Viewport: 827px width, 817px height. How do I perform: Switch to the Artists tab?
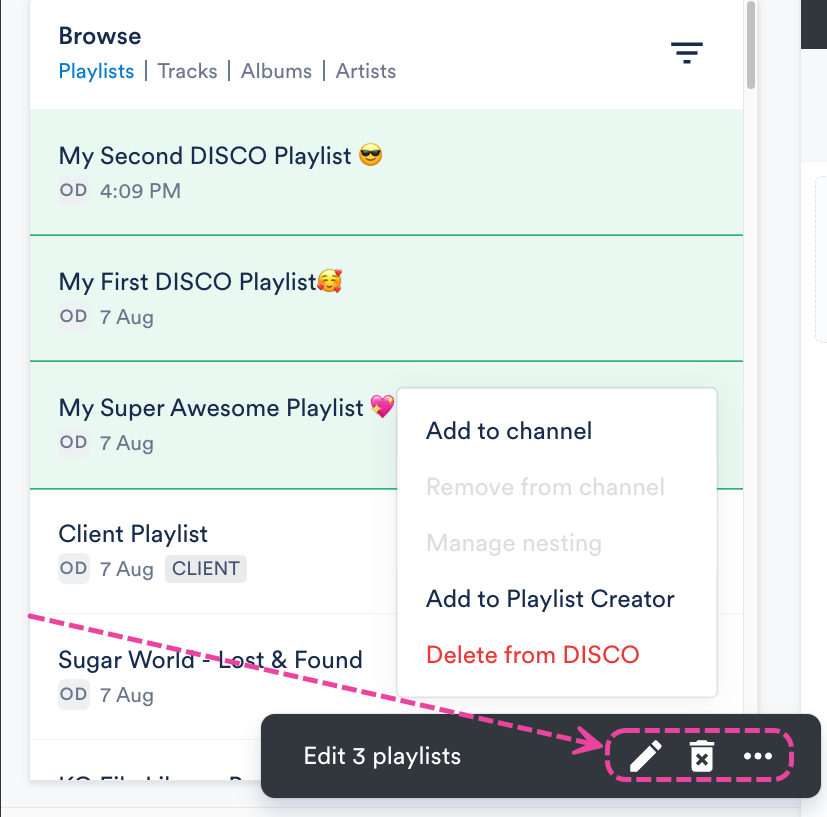tap(366, 71)
